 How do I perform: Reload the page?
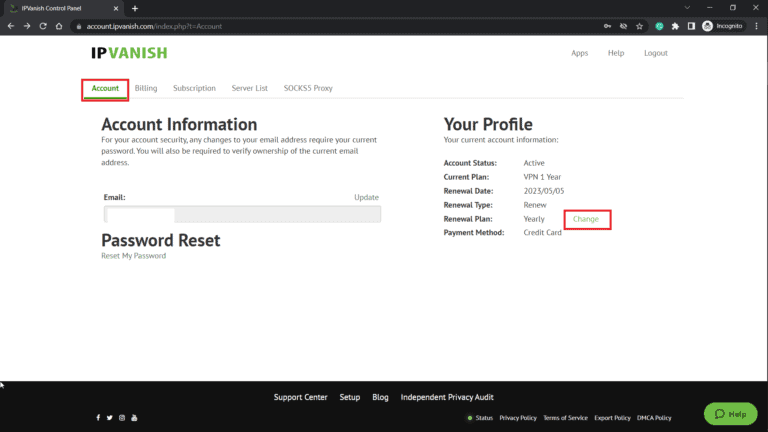(x=43, y=26)
